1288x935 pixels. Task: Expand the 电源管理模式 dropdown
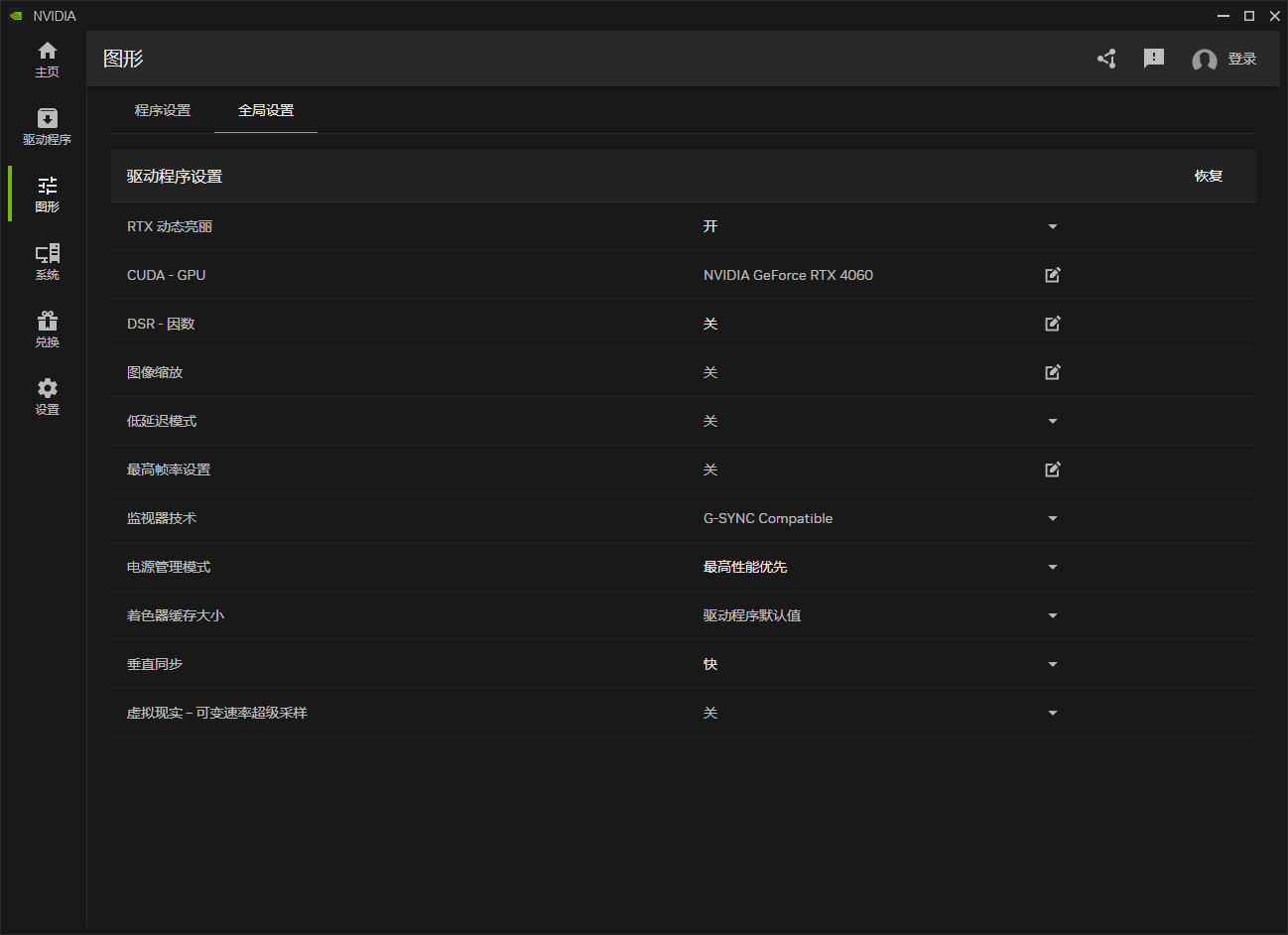1053,567
